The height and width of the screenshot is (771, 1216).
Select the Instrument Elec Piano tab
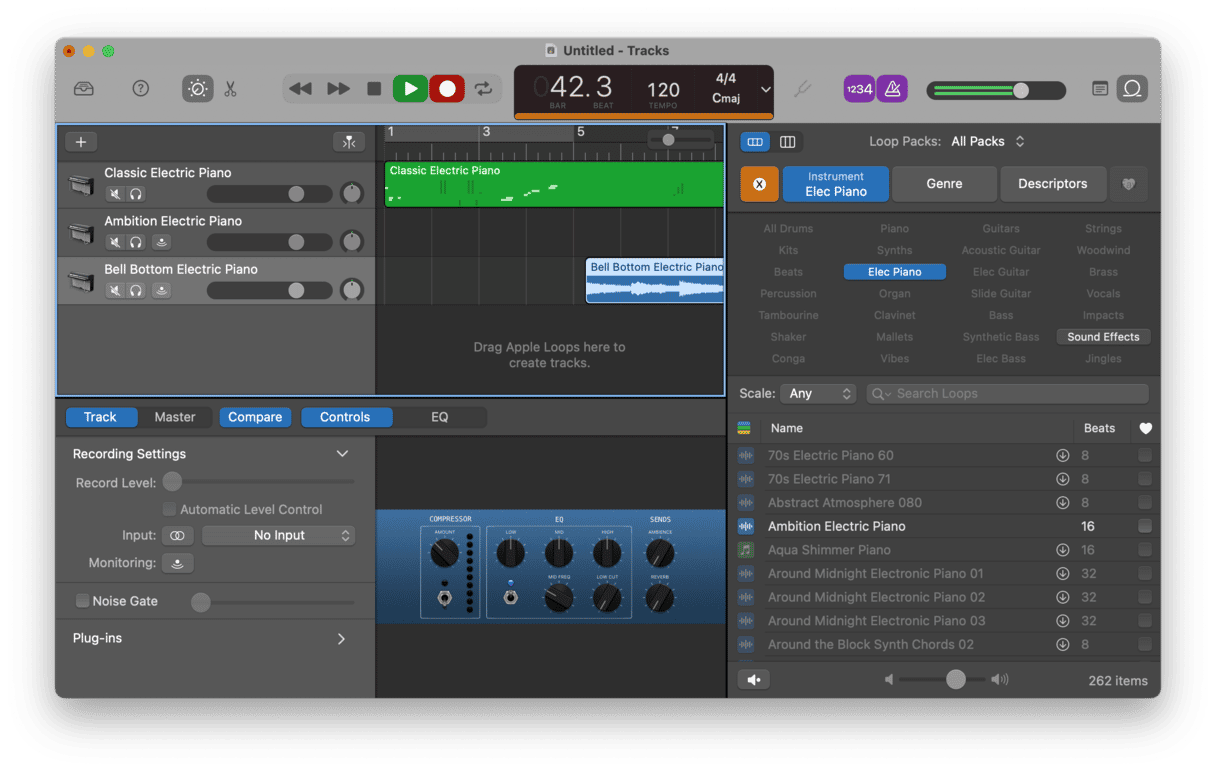click(x=836, y=184)
